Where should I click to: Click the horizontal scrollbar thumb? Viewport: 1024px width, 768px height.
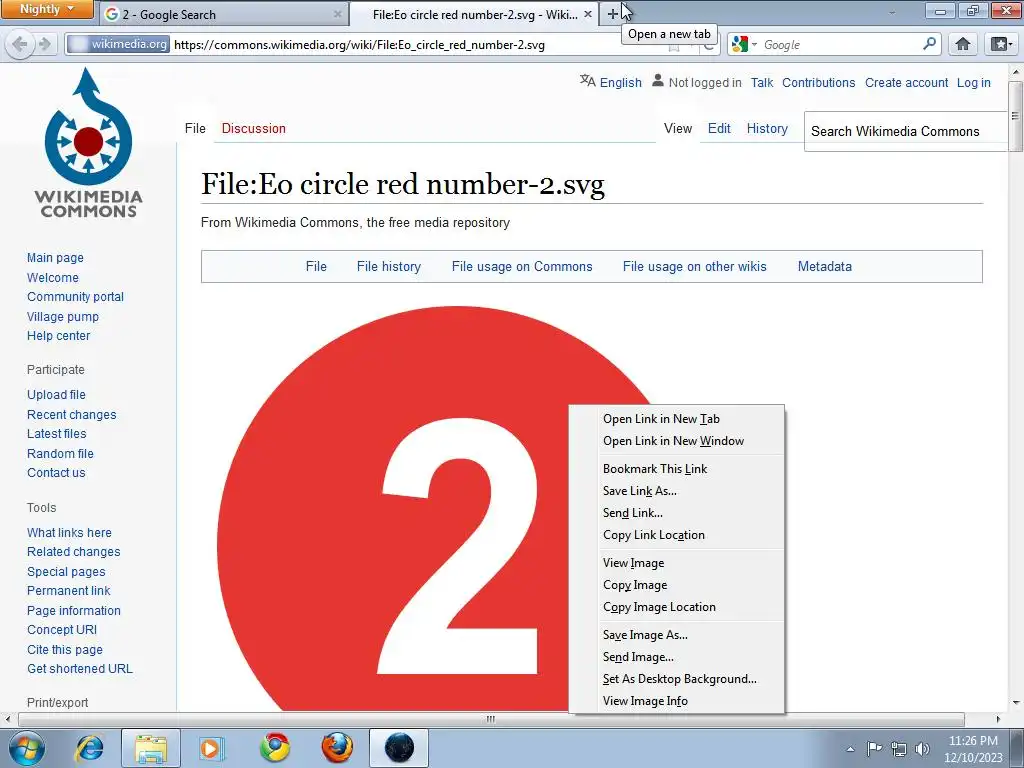click(490, 719)
